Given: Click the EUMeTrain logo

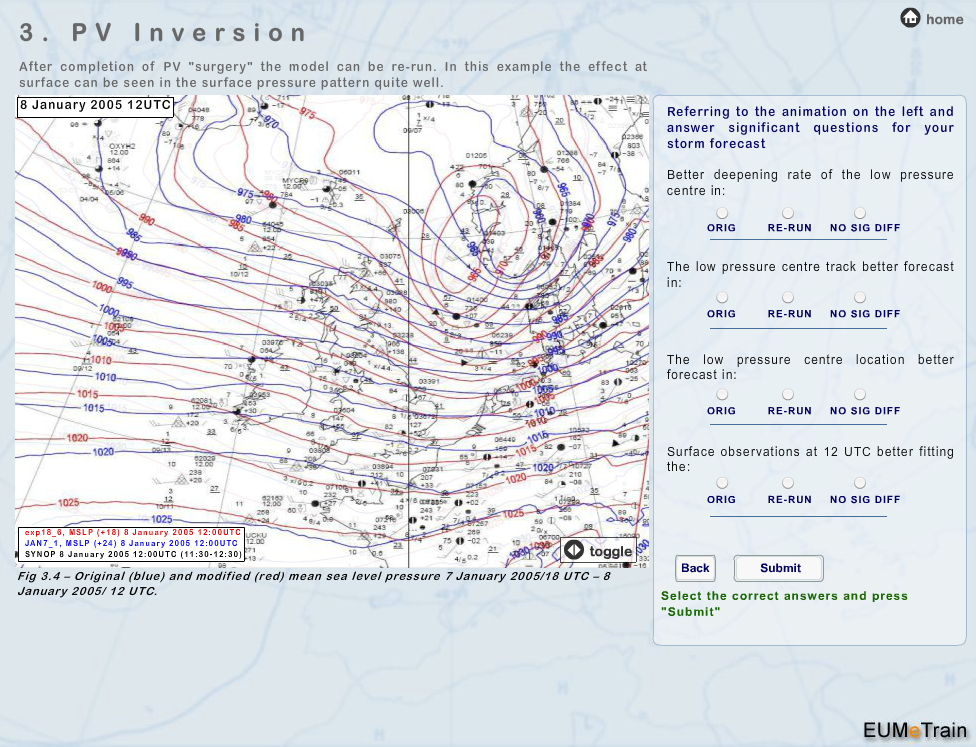Looking at the screenshot, I should 915,729.
